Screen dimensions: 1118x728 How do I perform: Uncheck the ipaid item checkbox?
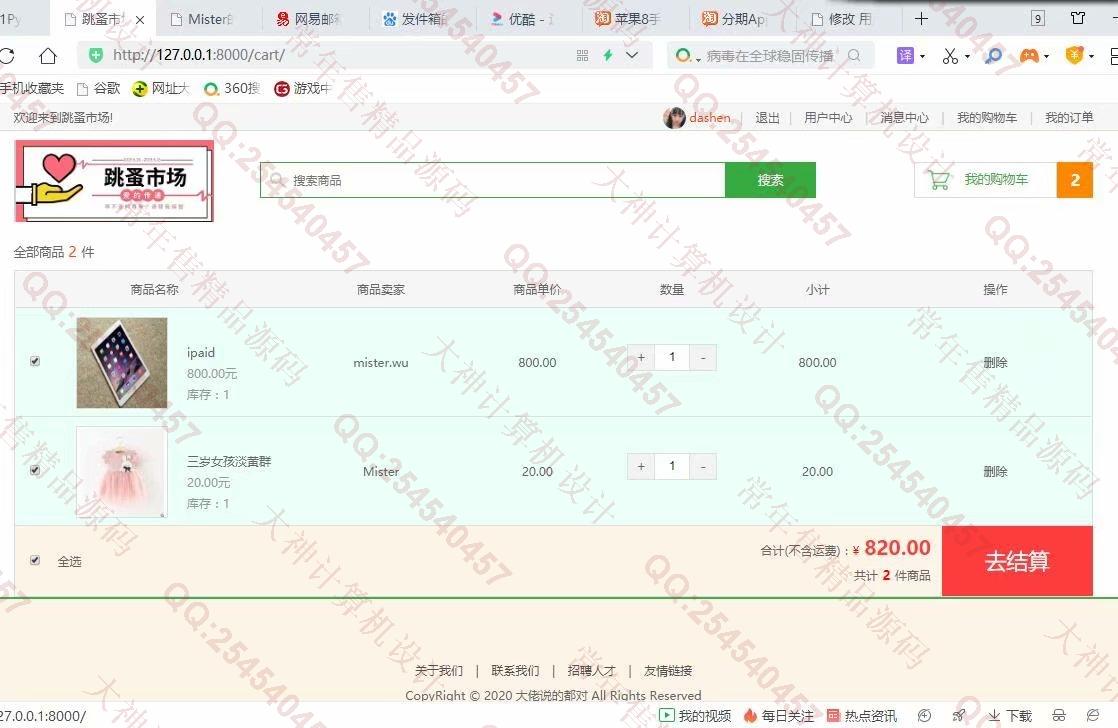pyautogui.click(x=35, y=362)
